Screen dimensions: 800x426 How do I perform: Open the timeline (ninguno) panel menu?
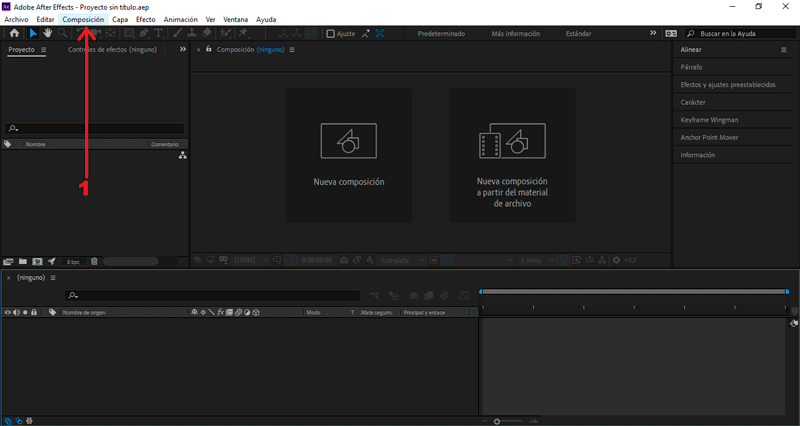[53, 278]
